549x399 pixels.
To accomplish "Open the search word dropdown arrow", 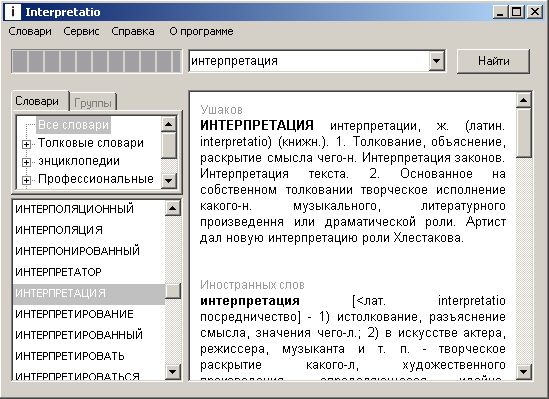I will click(436, 61).
